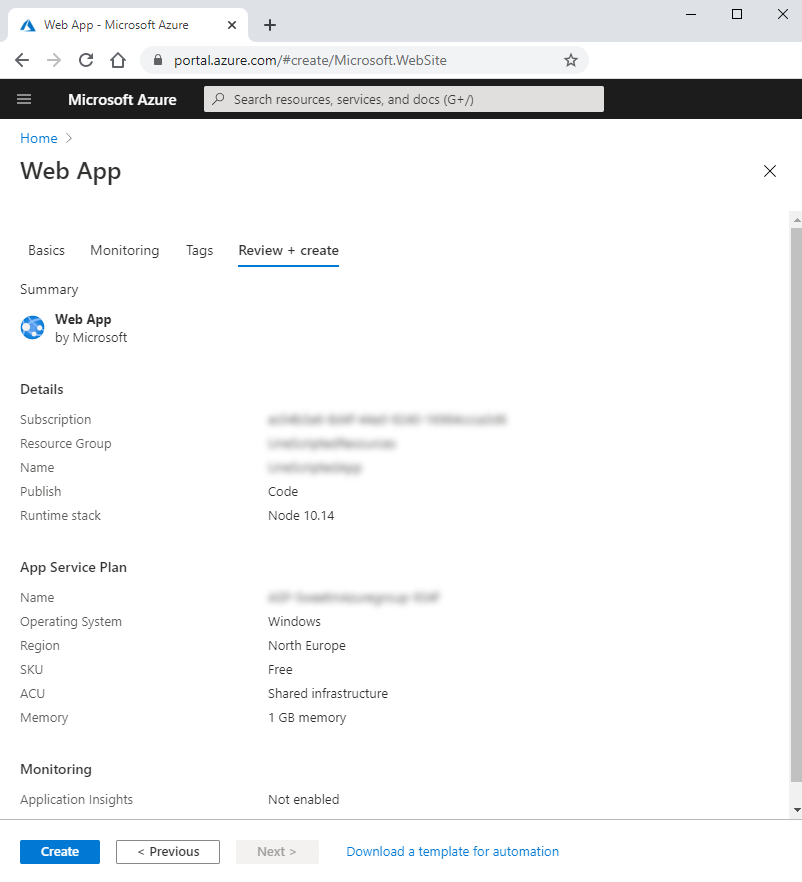The height and width of the screenshot is (882, 802).
Task: Open the Azure portal hamburger menu
Action: pyautogui.click(x=24, y=100)
